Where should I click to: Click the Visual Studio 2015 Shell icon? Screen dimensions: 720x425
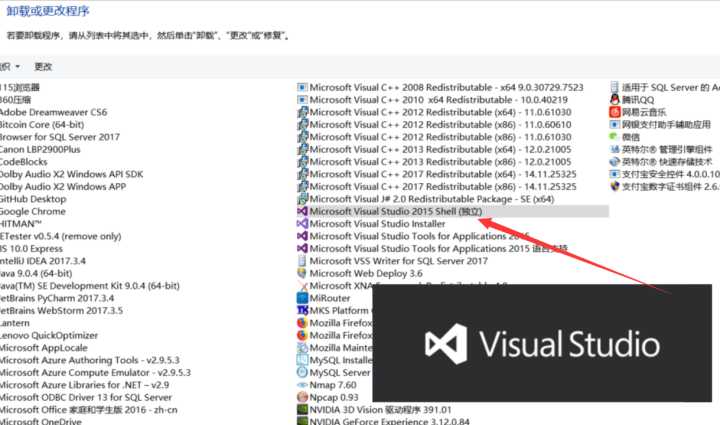302,212
